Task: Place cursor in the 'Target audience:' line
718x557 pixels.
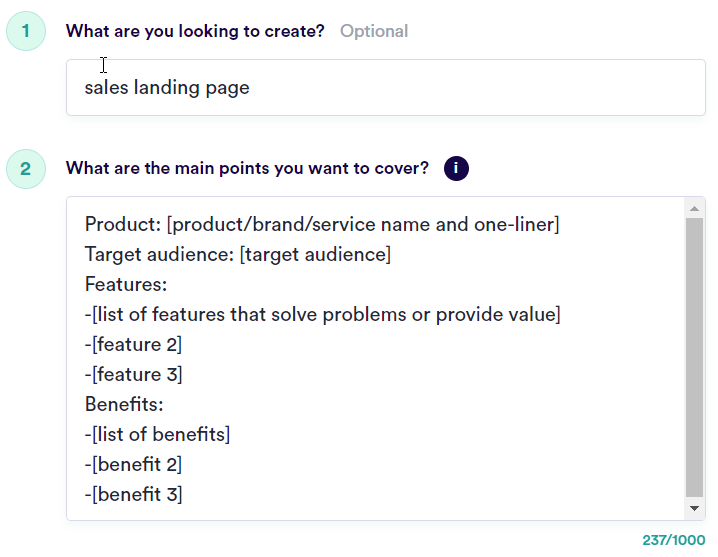Action: [238, 254]
